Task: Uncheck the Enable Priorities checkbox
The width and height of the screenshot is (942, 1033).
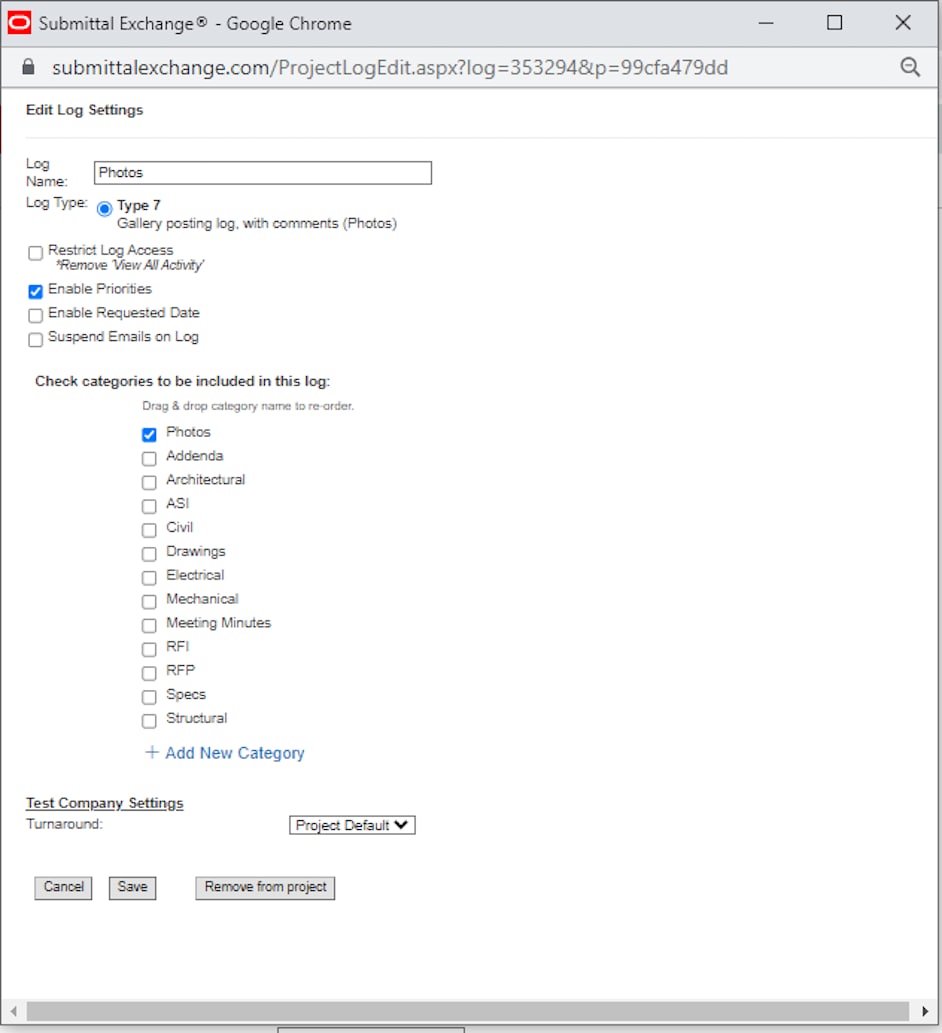Action: 36,291
